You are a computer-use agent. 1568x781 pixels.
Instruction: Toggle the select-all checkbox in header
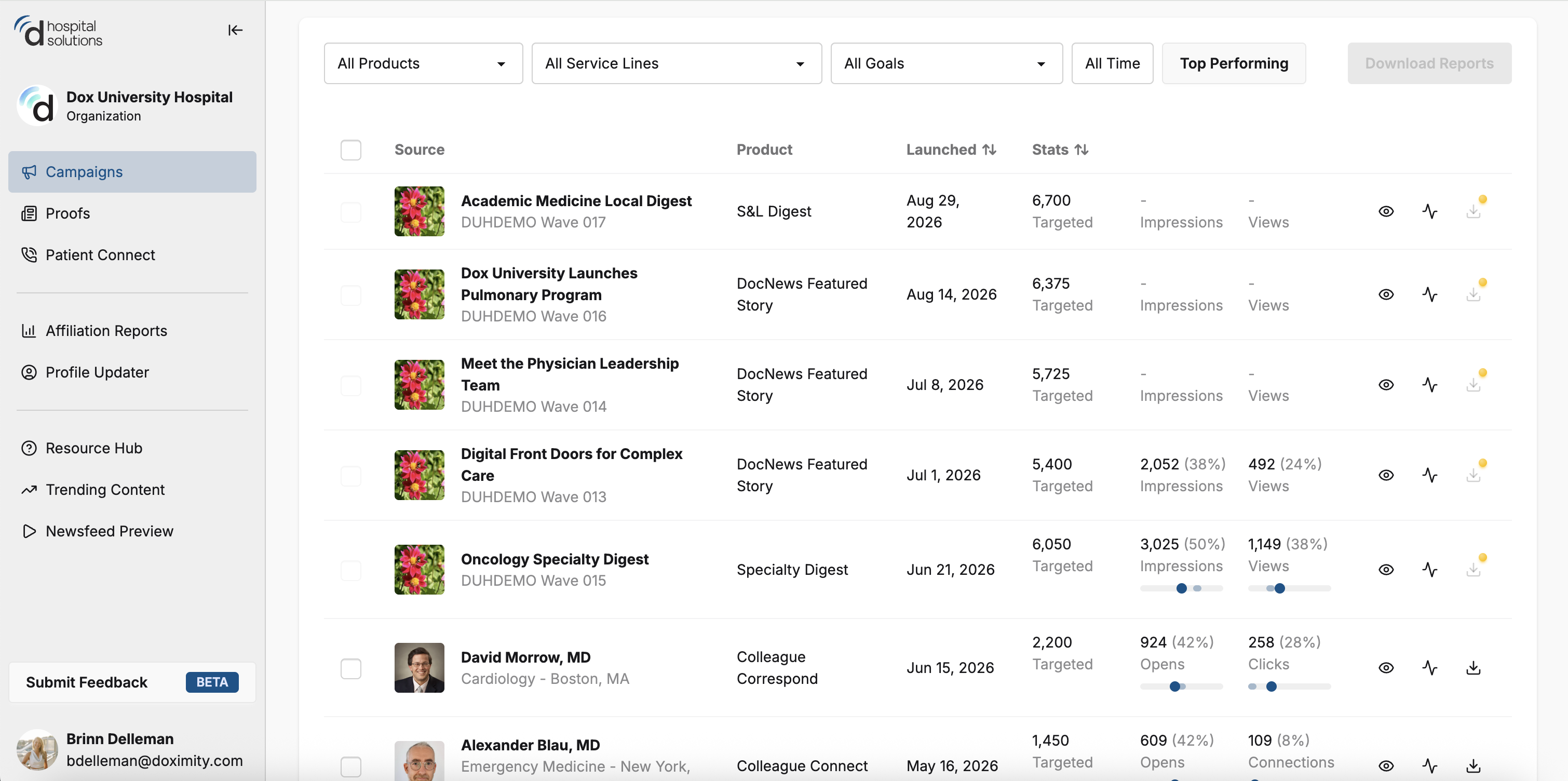[350, 150]
